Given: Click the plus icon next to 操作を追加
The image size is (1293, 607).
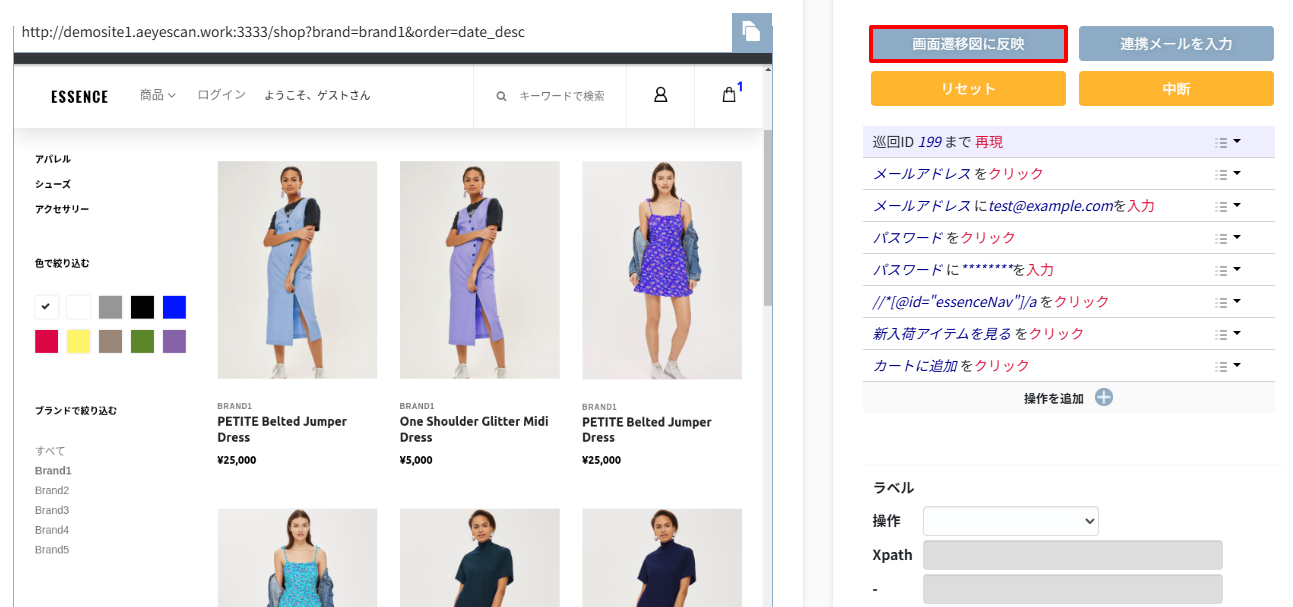Looking at the screenshot, I should [x=1104, y=398].
